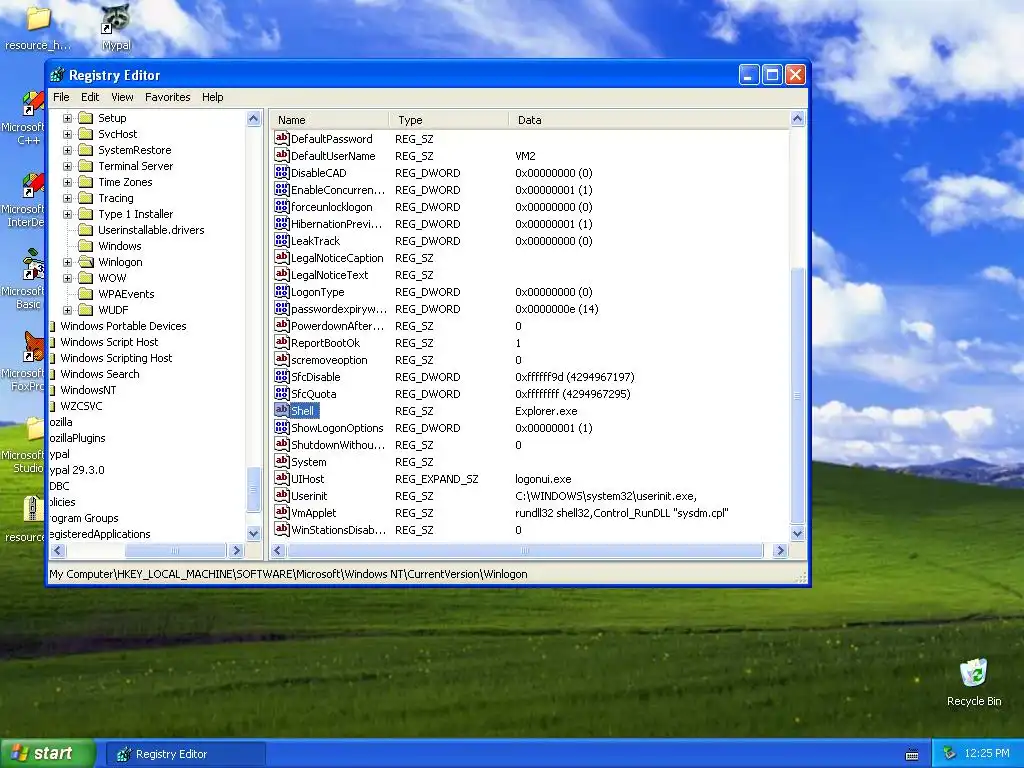
Task: Click the Registry Editor title bar icon
Action: 57,75
